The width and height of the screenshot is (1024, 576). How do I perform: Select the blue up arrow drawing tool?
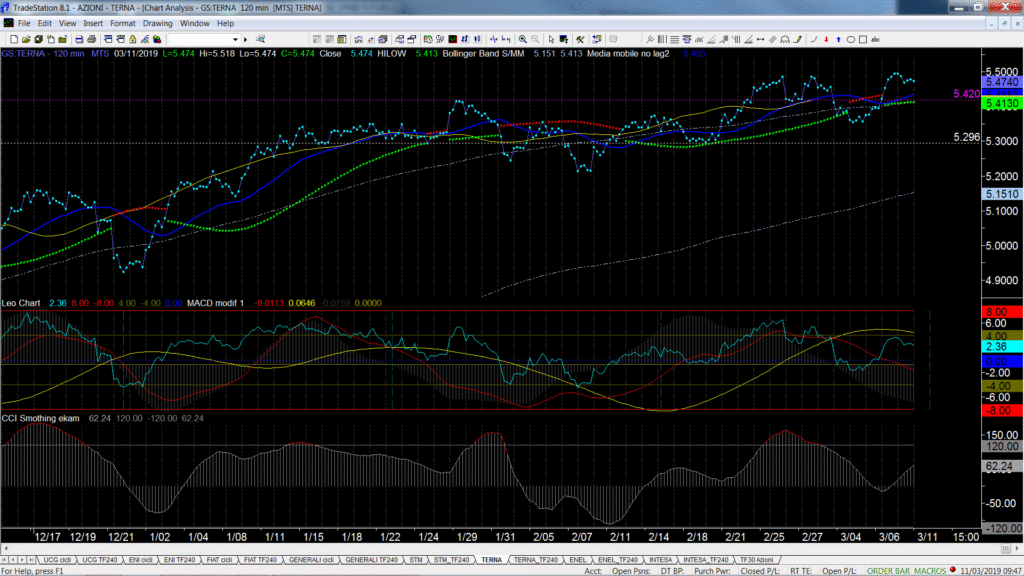(x=839, y=40)
